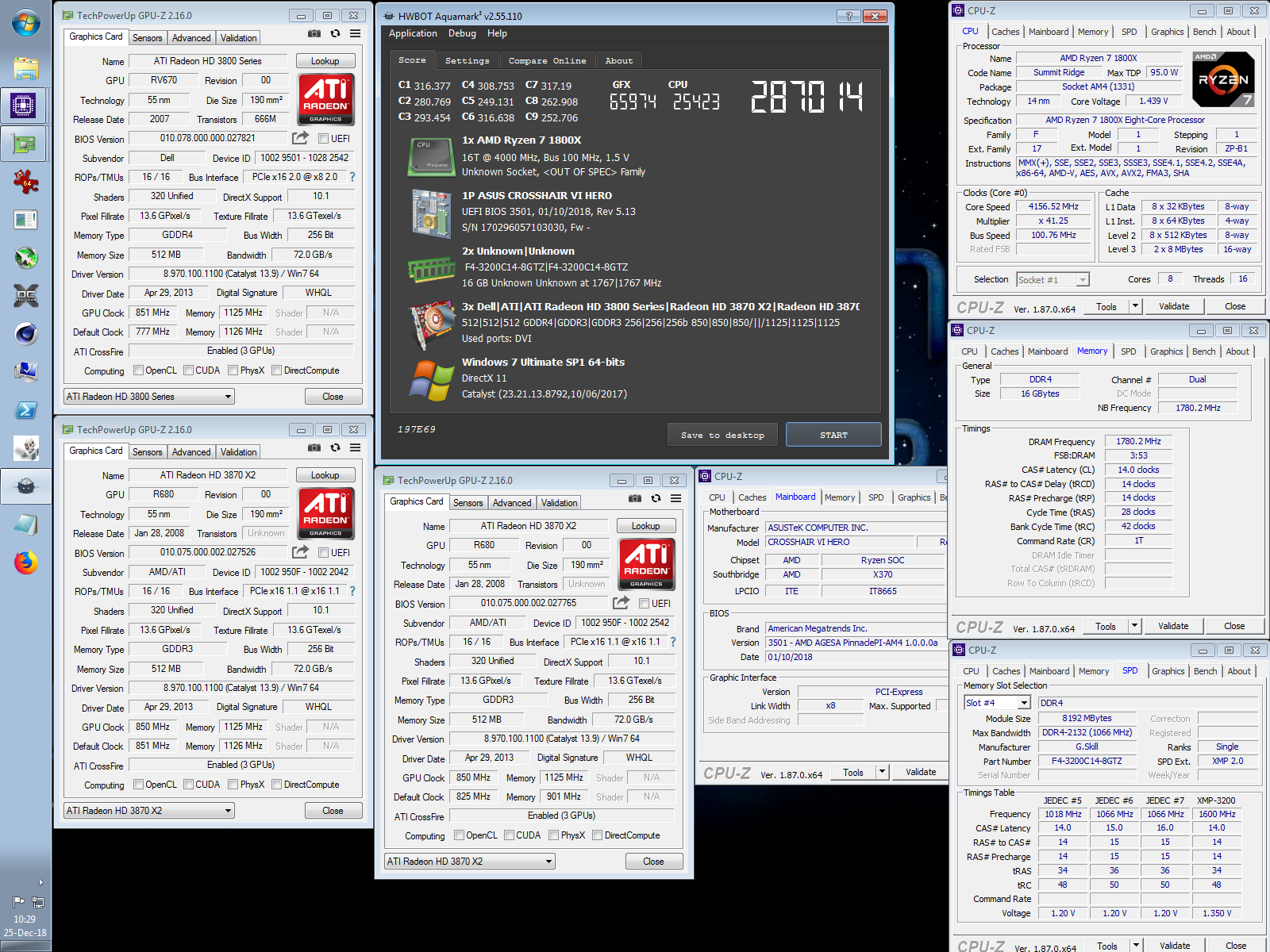The image size is (1270, 952).
Task: Click Validate in the top CPU-Z window
Action: (1174, 306)
